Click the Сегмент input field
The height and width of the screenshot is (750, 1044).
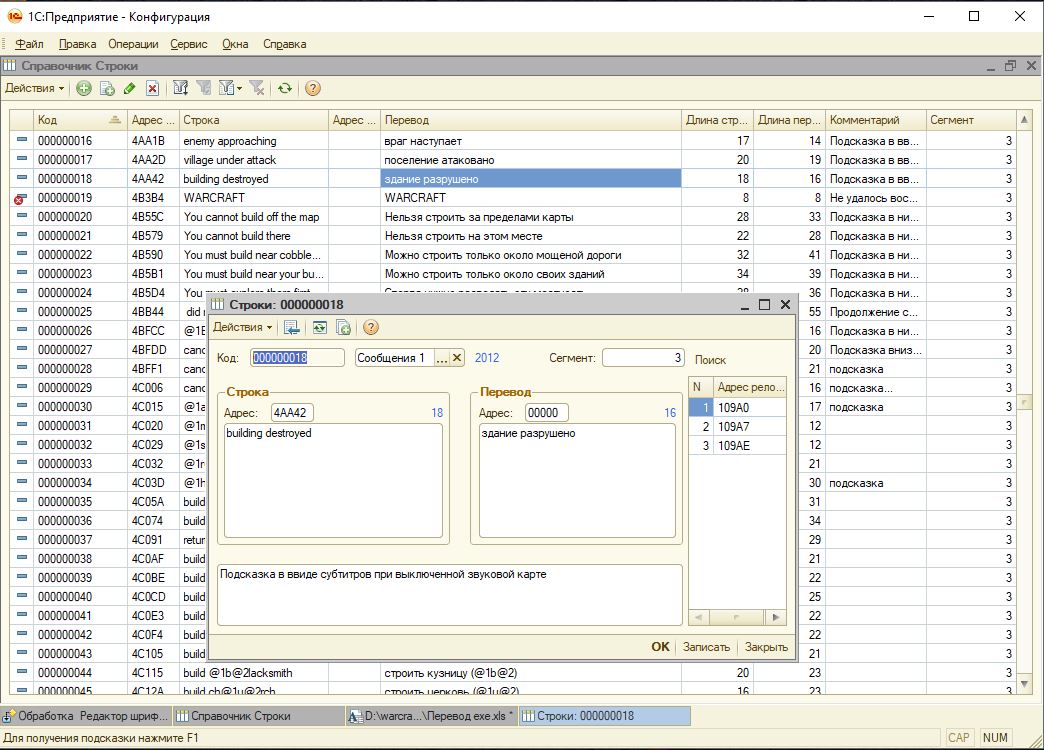(x=643, y=358)
